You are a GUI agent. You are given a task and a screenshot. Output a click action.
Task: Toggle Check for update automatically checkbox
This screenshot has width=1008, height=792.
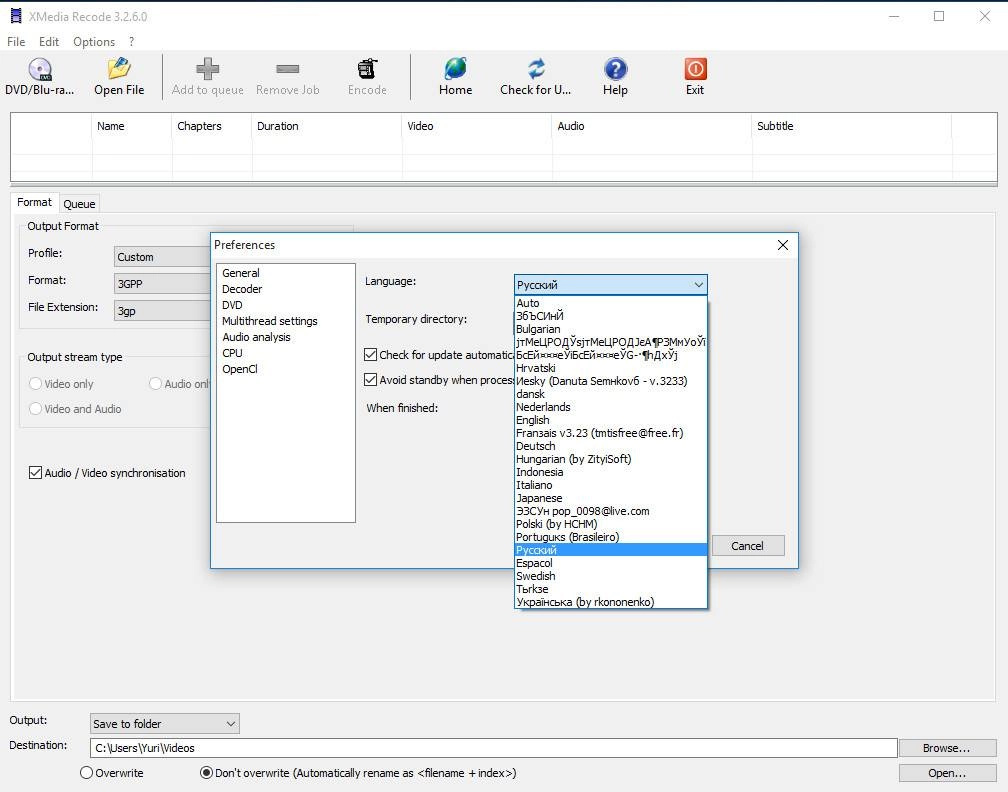click(370, 354)
